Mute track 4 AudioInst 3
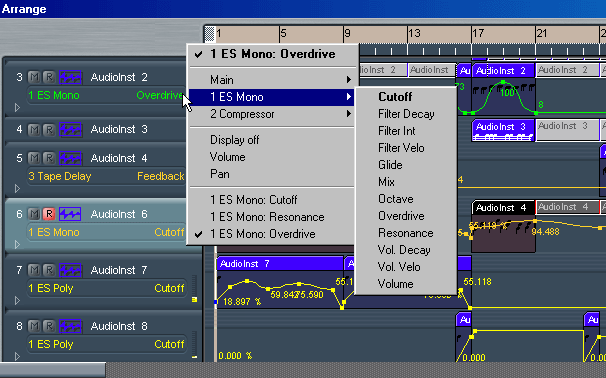The height and width of the screenshot is (378, 606). [34, 129]
